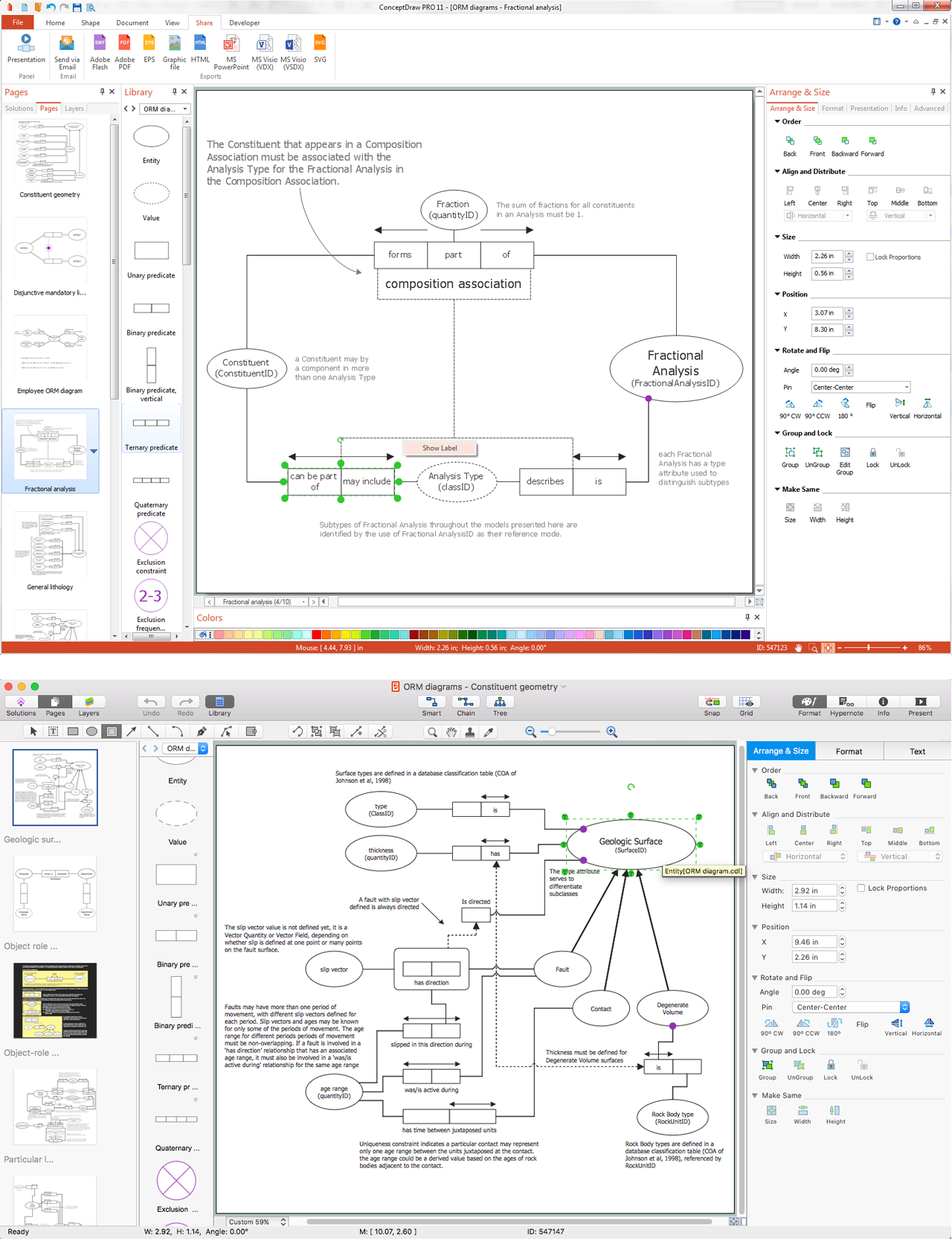Viewport: 952px width, 1244px height.
Task: Click the Show Label button
Action: tap(440, 448)
